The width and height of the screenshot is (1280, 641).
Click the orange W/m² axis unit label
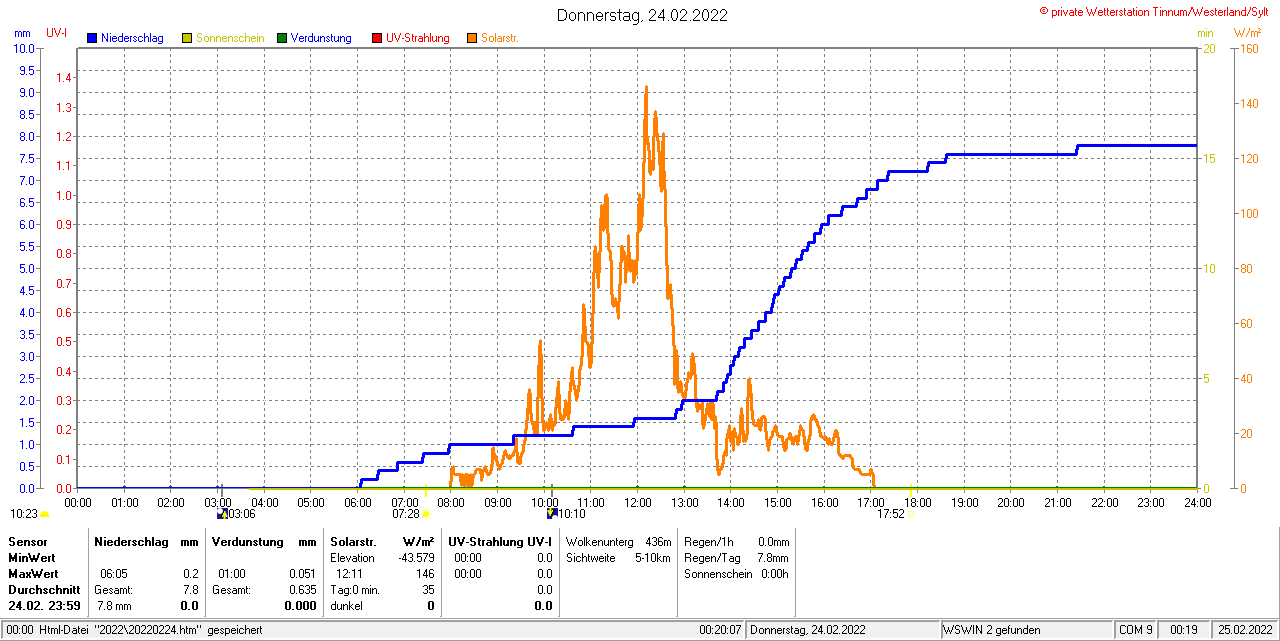coord(1247,33)
